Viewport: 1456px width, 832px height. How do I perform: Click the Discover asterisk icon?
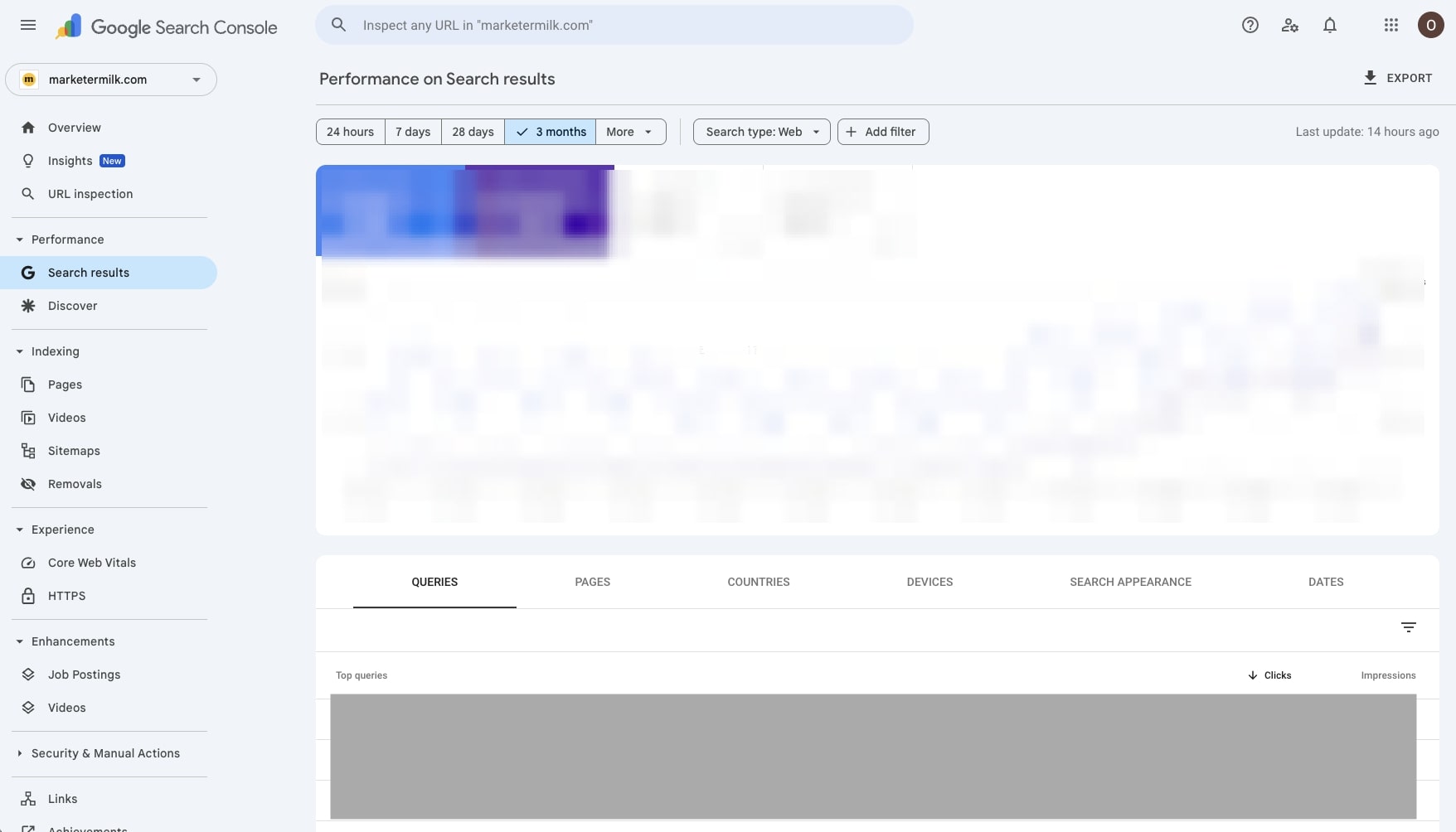(28, 306)
